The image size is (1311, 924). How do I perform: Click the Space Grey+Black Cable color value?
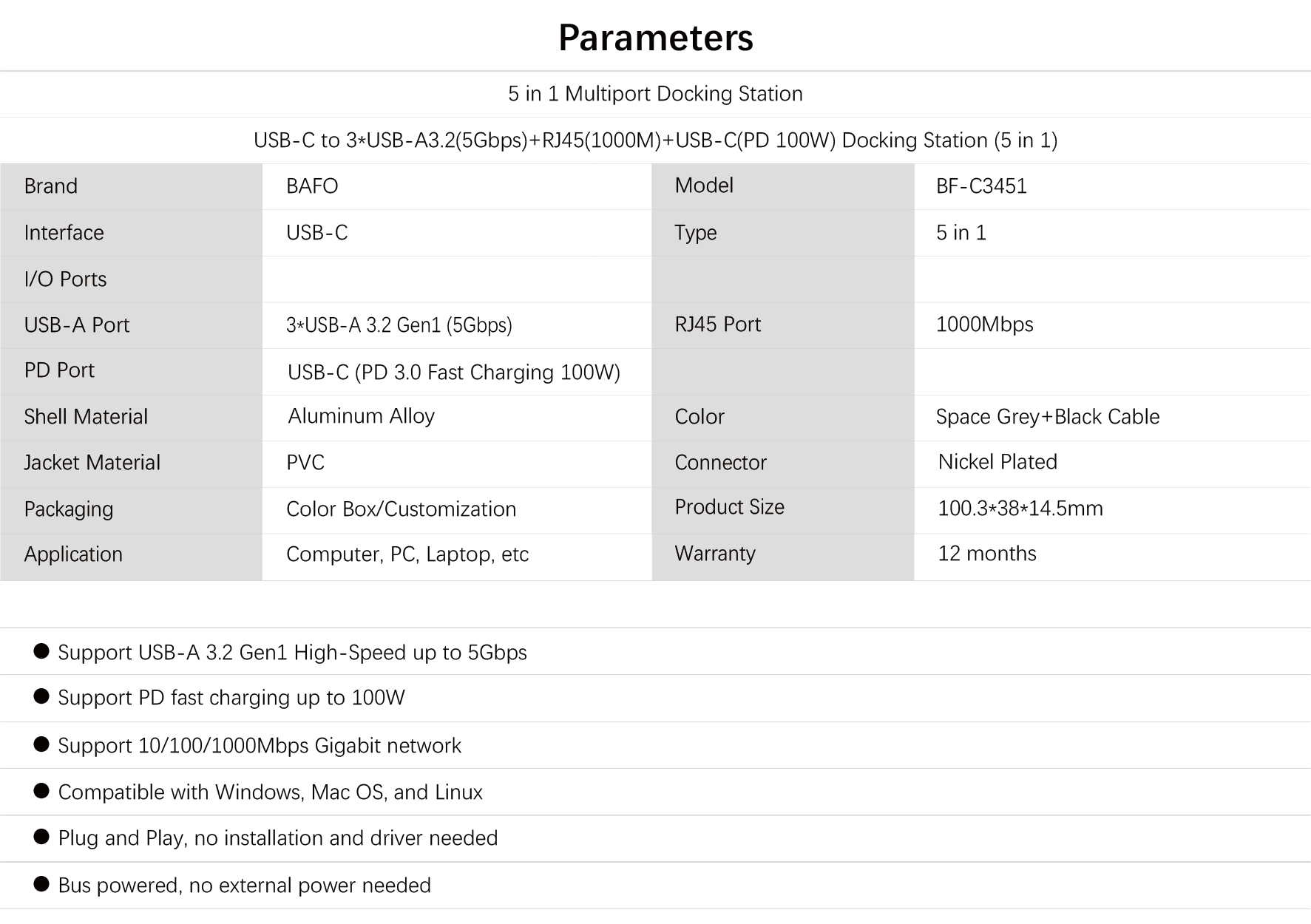pyautogui.click(x=1047, y=417)
